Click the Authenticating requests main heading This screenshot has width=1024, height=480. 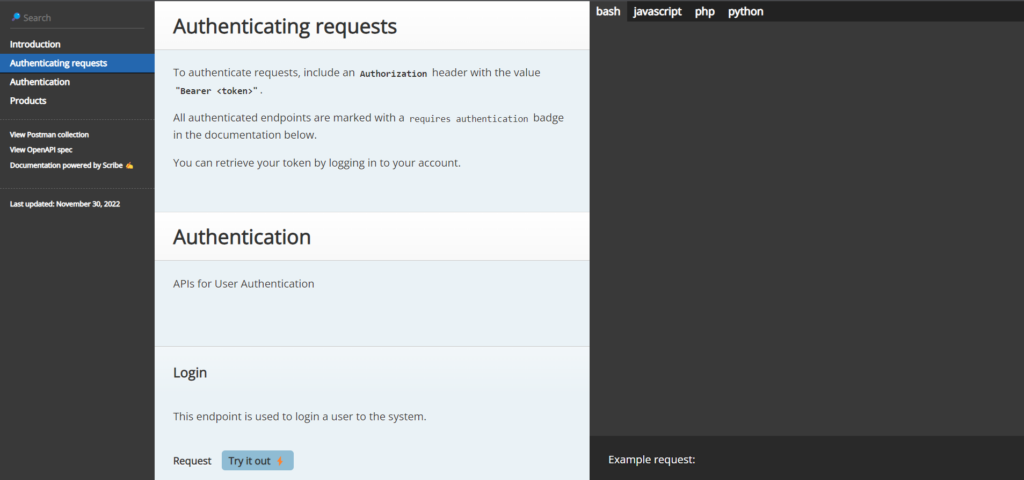coord(285,26)
